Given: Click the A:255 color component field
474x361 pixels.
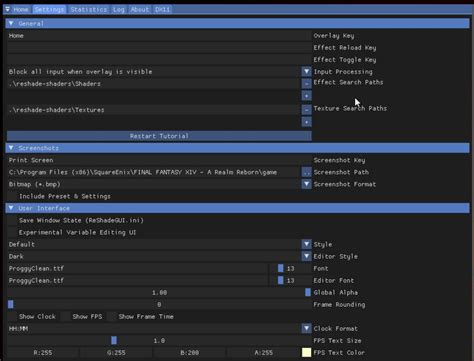Looking at the screenshot, I should [263, 352].
